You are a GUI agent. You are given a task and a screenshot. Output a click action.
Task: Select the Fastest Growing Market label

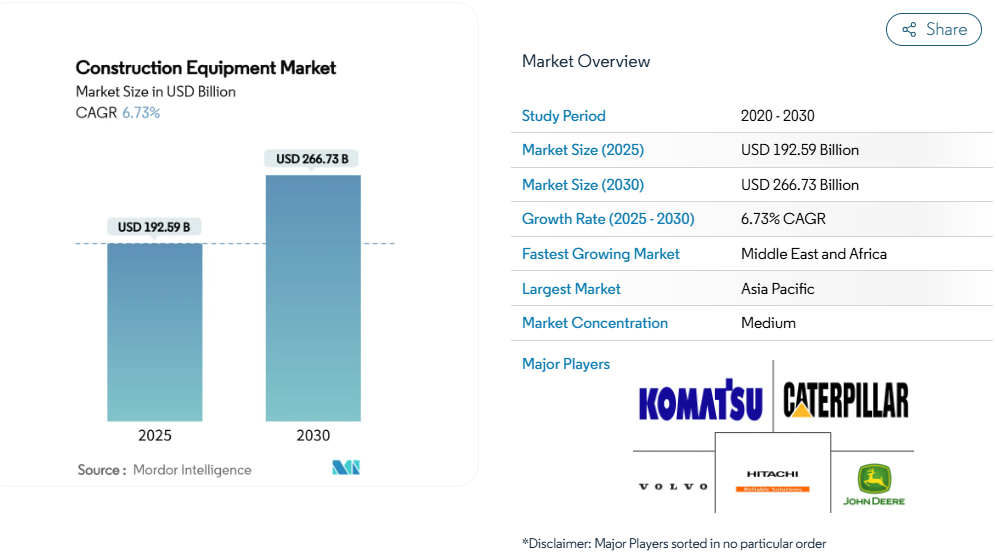pyautogui.click(x=600, y=254)
